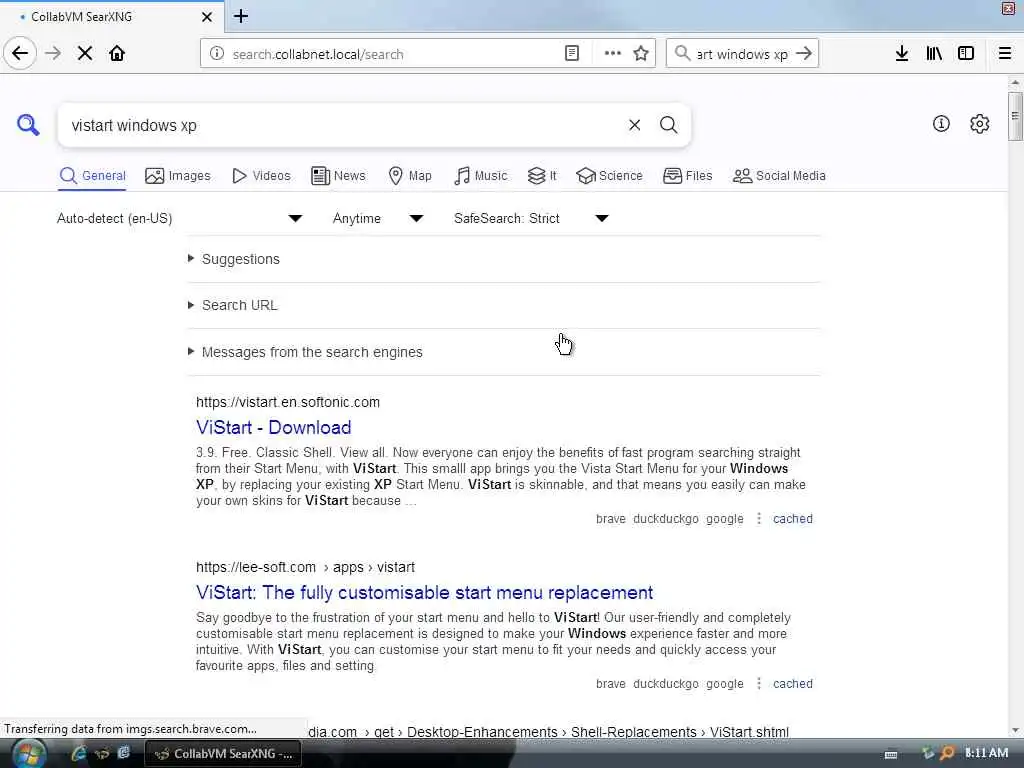1024x768 pixels.
Task: Stop page loading with the X button
Action: click(85, 54)
